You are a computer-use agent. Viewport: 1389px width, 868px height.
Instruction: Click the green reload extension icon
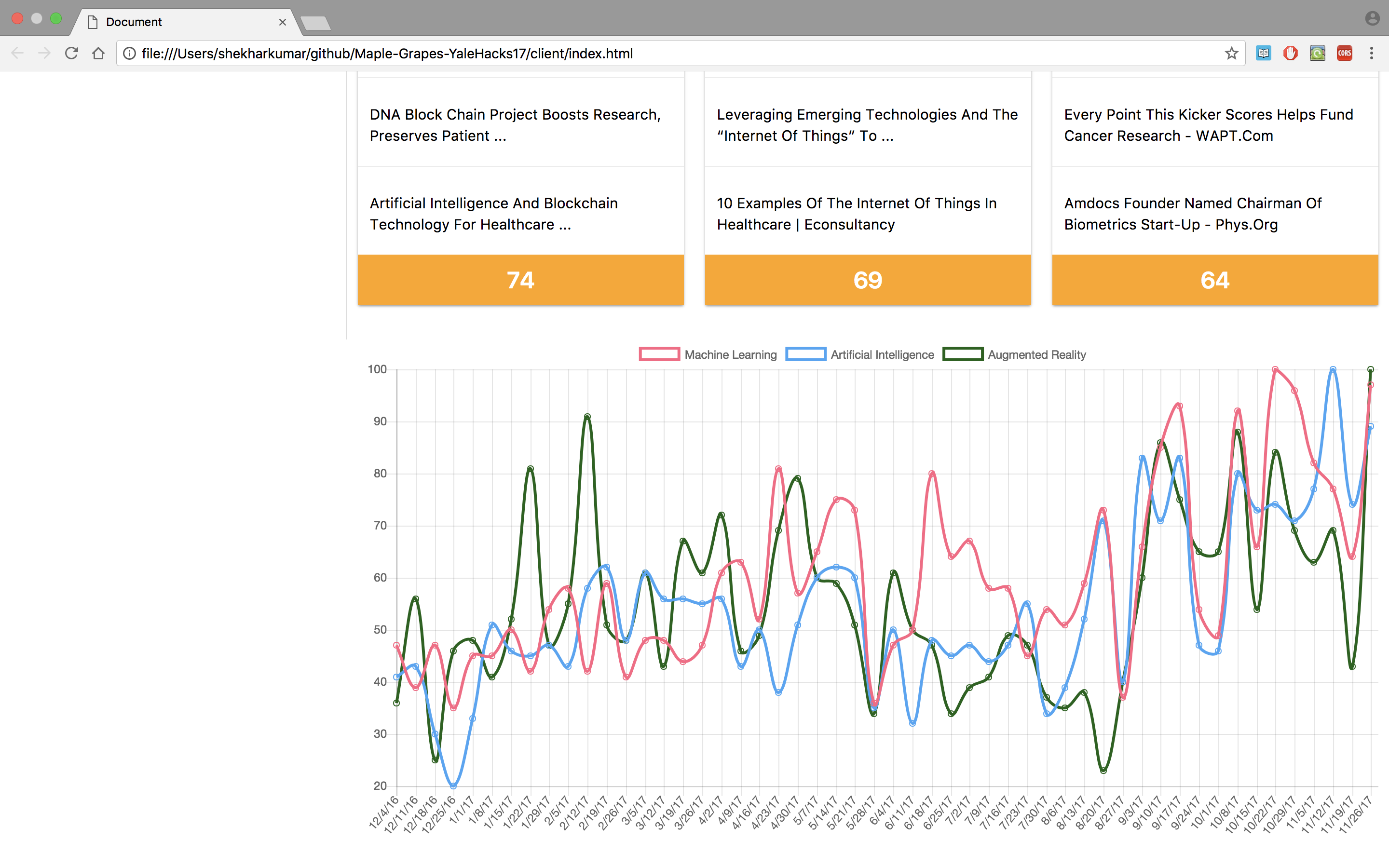(1317, 54)
